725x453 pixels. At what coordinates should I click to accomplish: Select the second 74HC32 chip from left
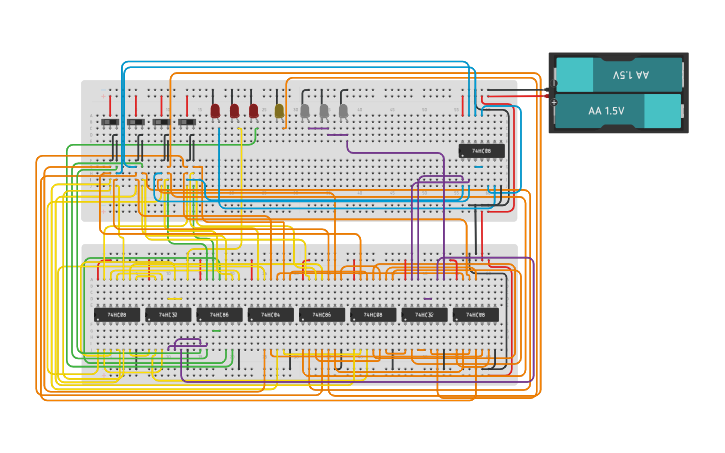pos(424,315)
